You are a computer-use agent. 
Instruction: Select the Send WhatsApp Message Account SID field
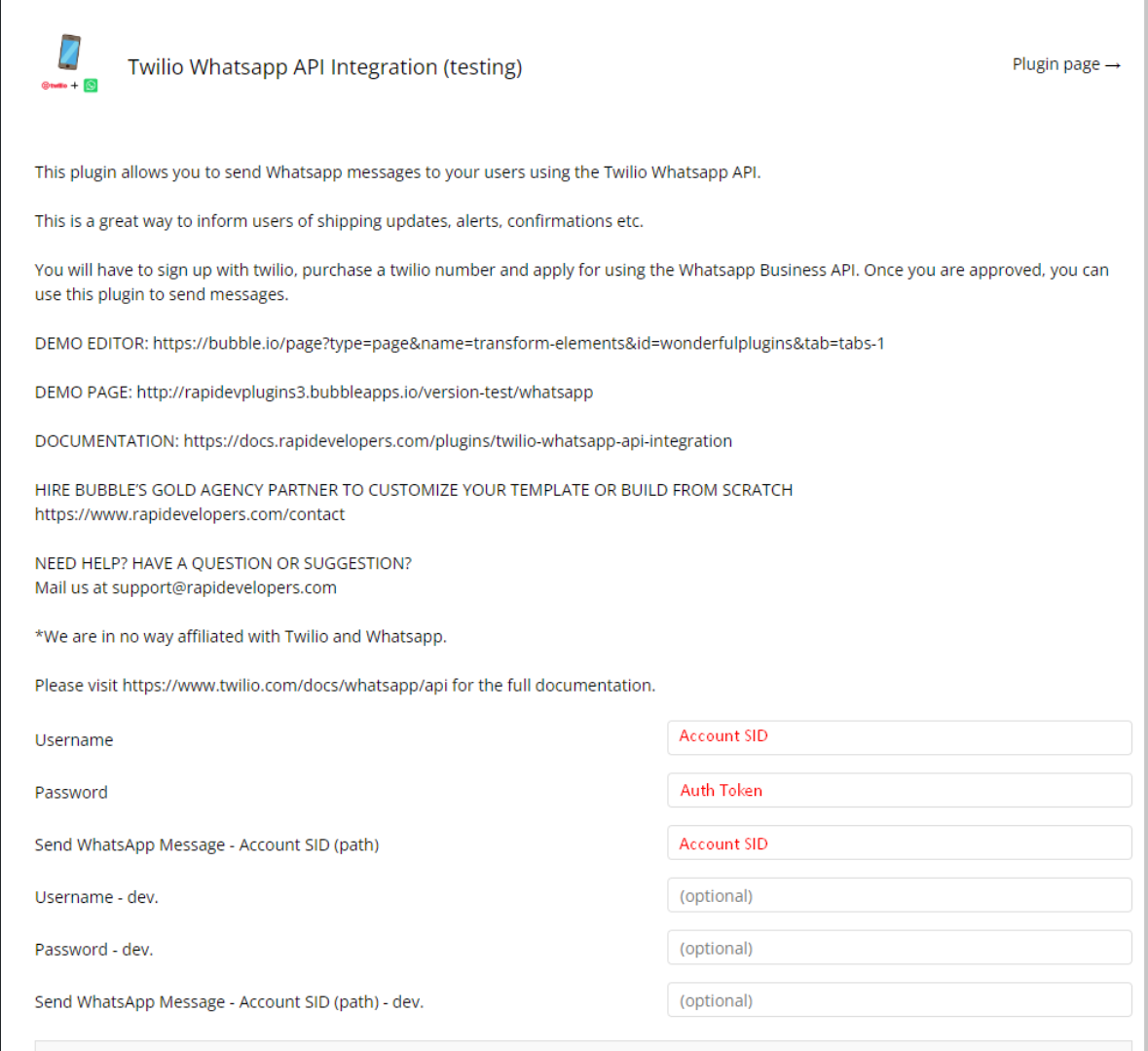click(899, 843)
